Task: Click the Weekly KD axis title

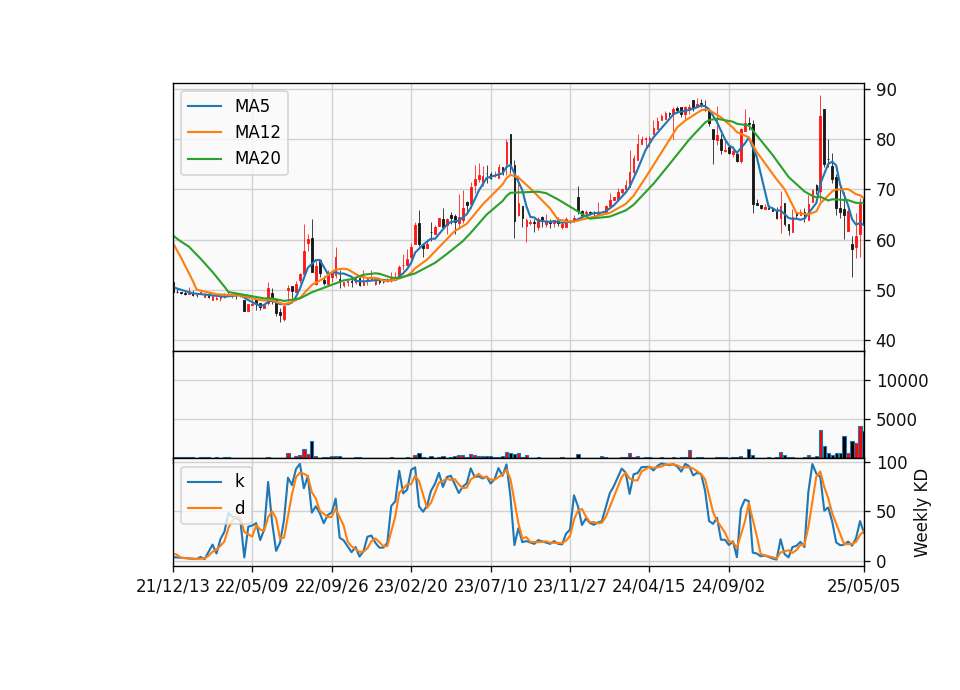Action: coord(921,513)
